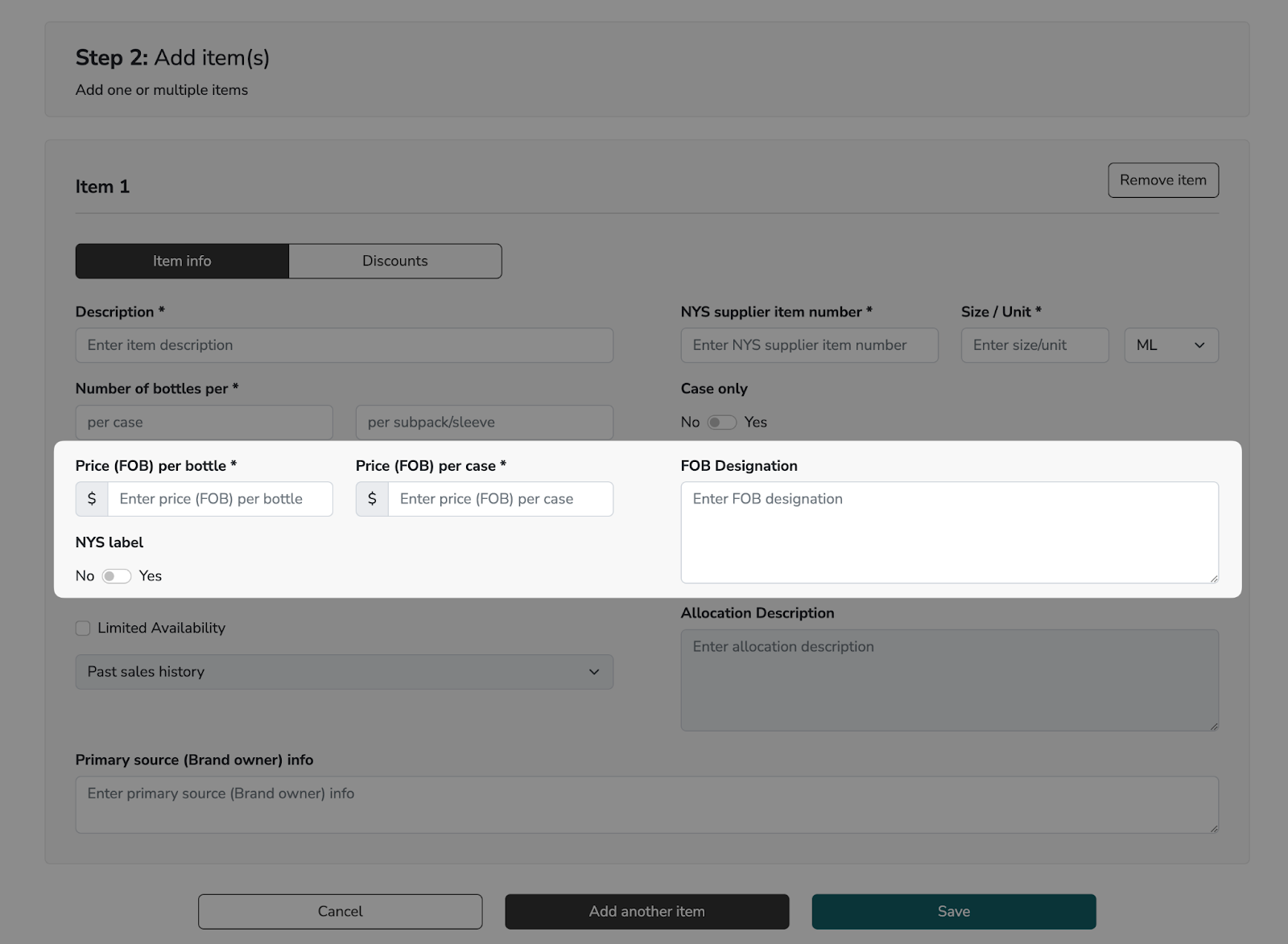Image resolution: width=1288 pixels, height=944 pixels.
Task: Focus the NYS supplier item number field
Action: coord(808,344)
